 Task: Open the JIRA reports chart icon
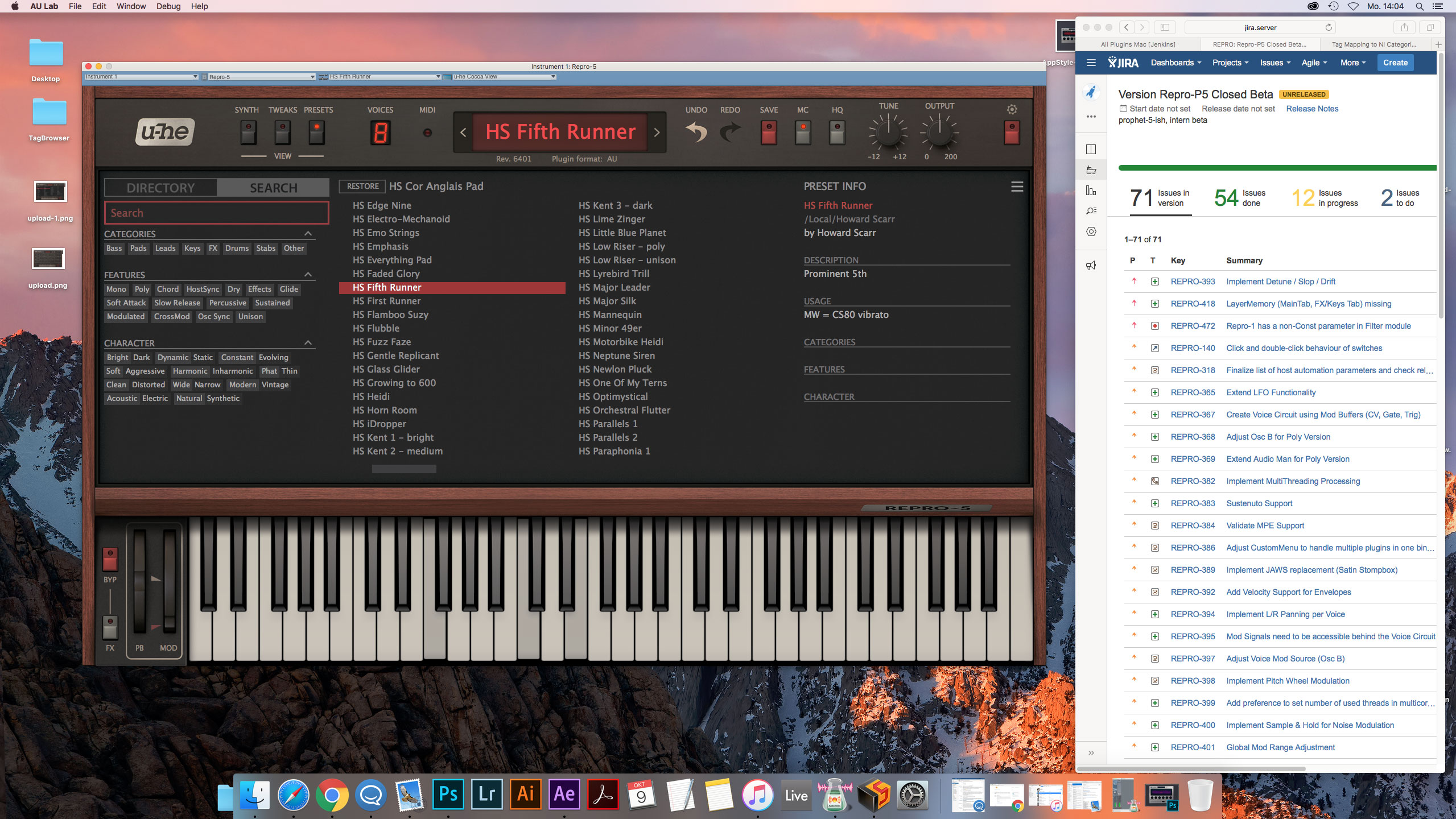[1091, 191]
